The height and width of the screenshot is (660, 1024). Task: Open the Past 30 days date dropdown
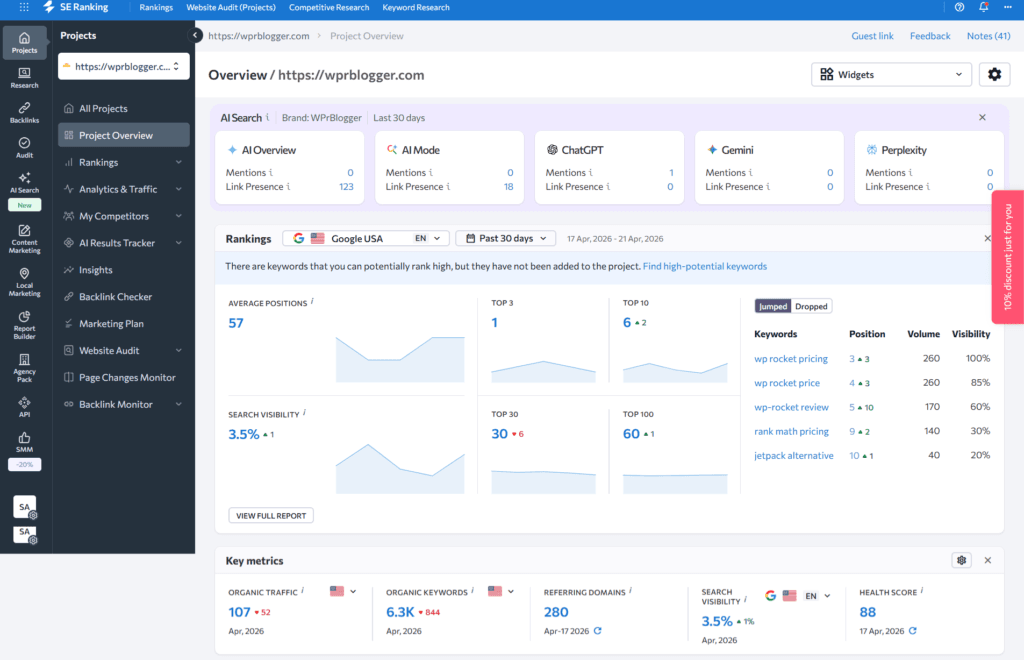click(505, 238)
